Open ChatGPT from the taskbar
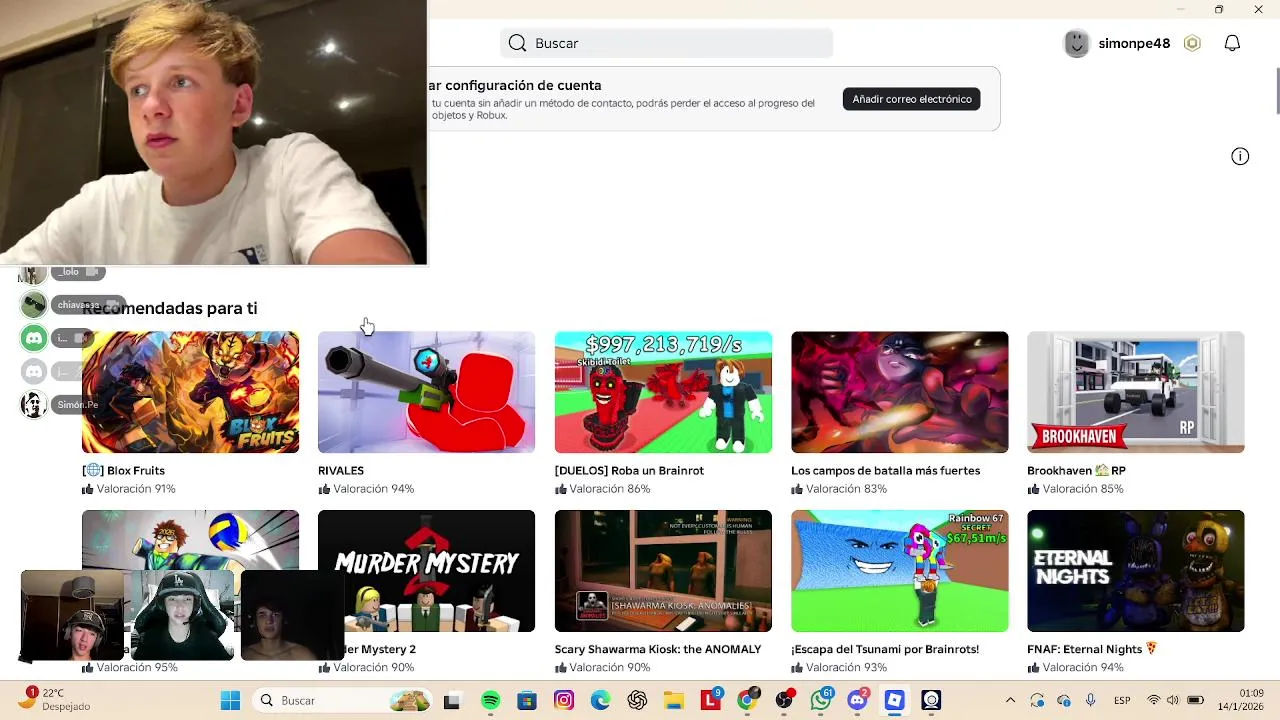Image resolution: width=1280 pixels, height=720 pixels. coord(637,700)
